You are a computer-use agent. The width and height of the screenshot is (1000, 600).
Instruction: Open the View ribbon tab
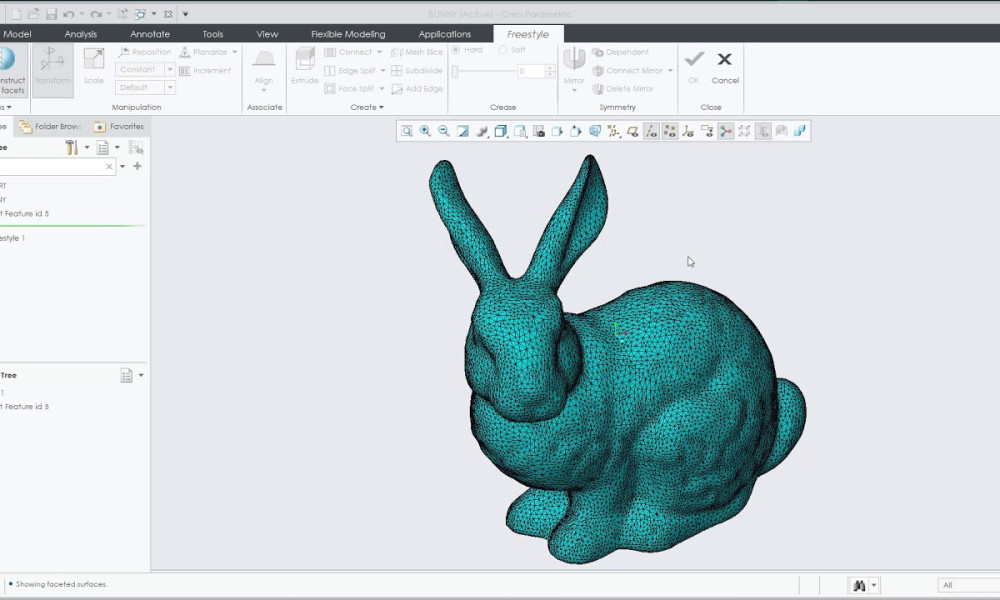(x=267, y=34)
